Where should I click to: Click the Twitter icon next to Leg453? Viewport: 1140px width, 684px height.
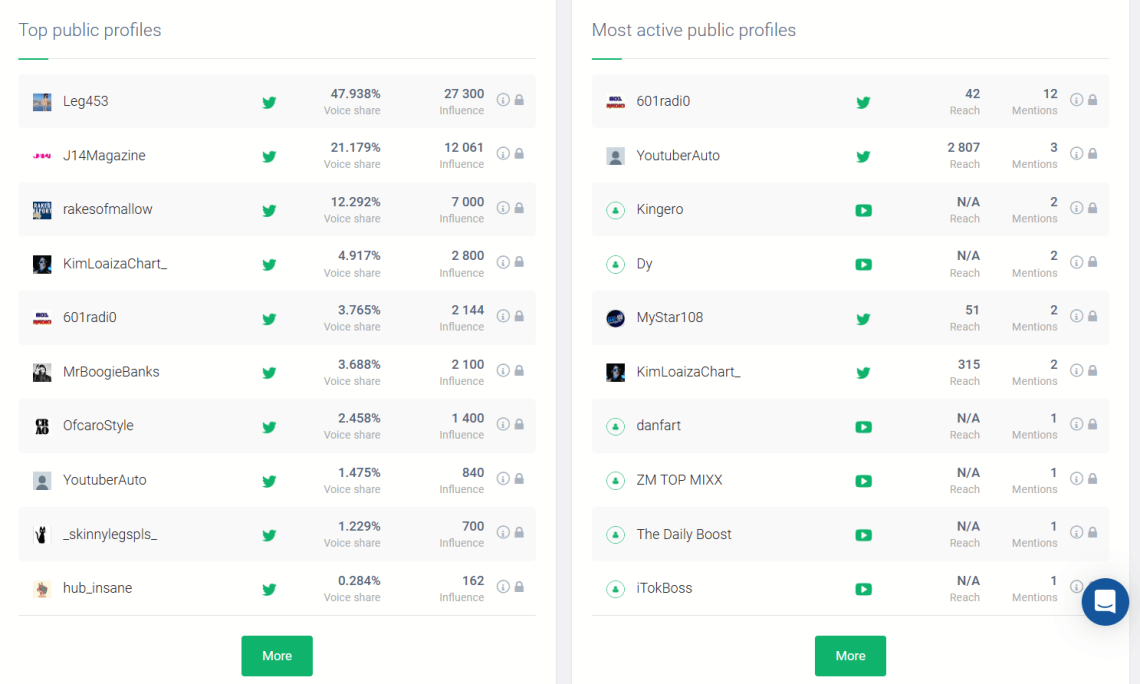pos(269,102)
